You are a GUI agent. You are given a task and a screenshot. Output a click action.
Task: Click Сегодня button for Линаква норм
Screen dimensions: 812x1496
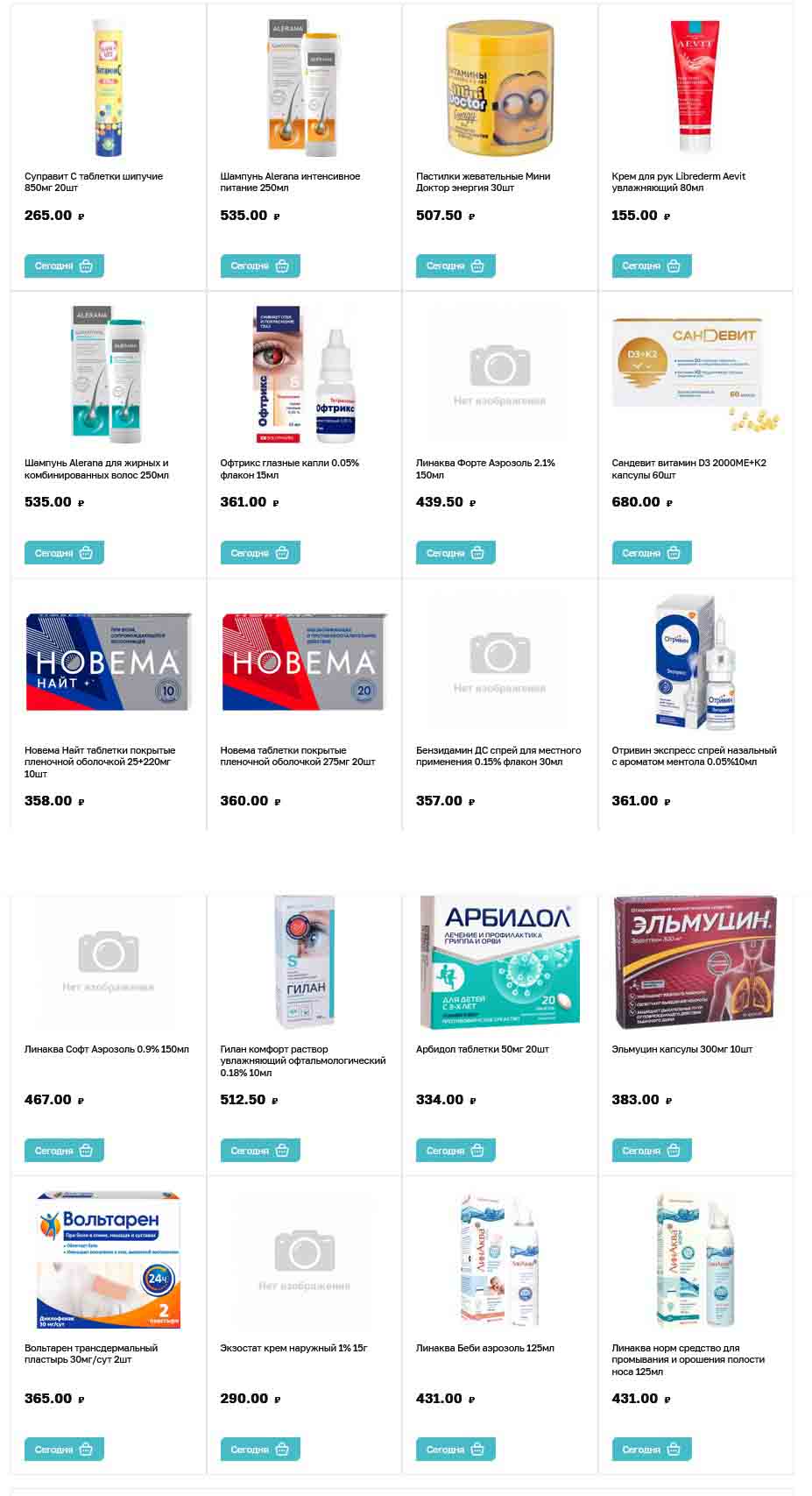(x=652, y=1450)
